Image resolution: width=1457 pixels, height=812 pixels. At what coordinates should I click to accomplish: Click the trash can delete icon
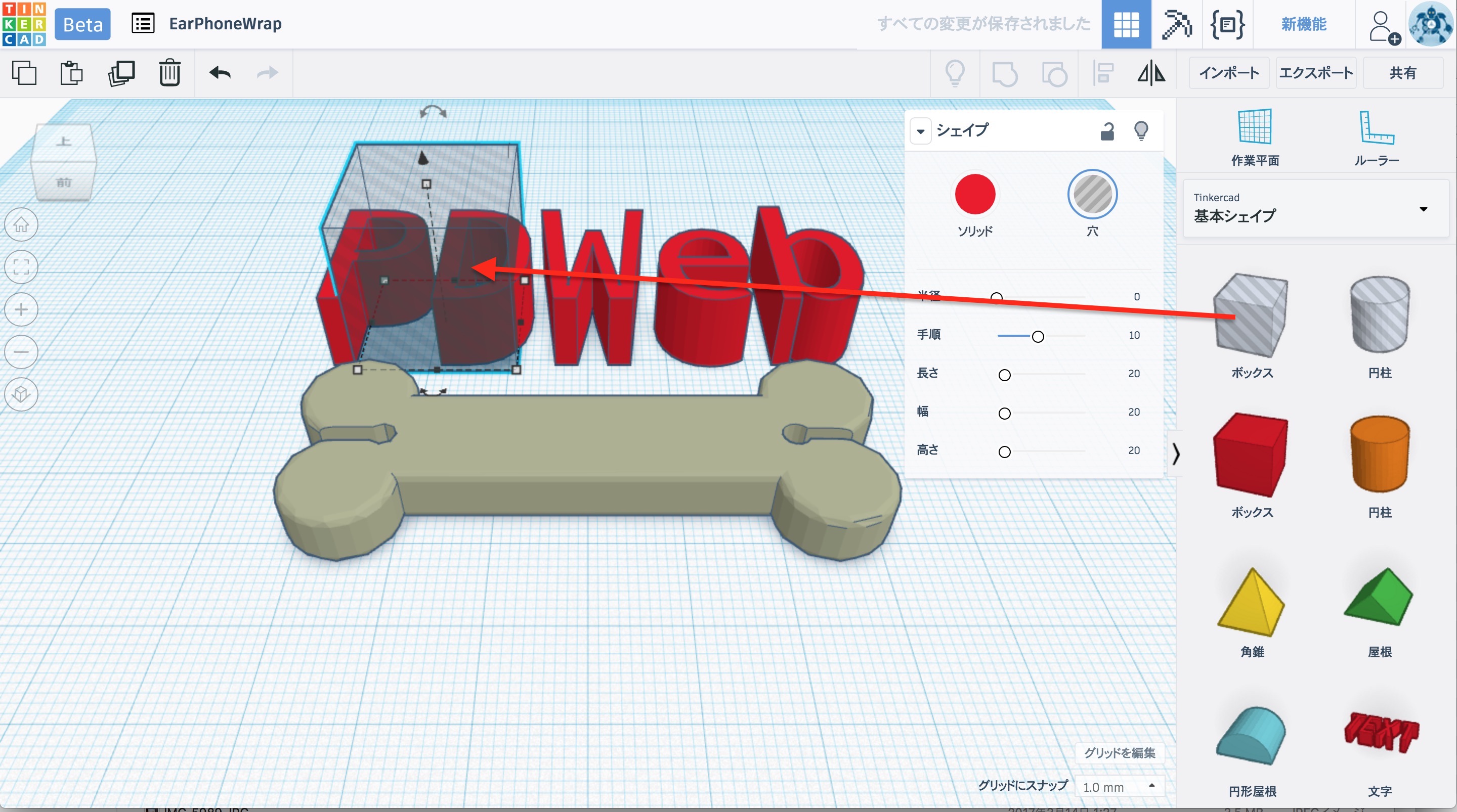169,73
